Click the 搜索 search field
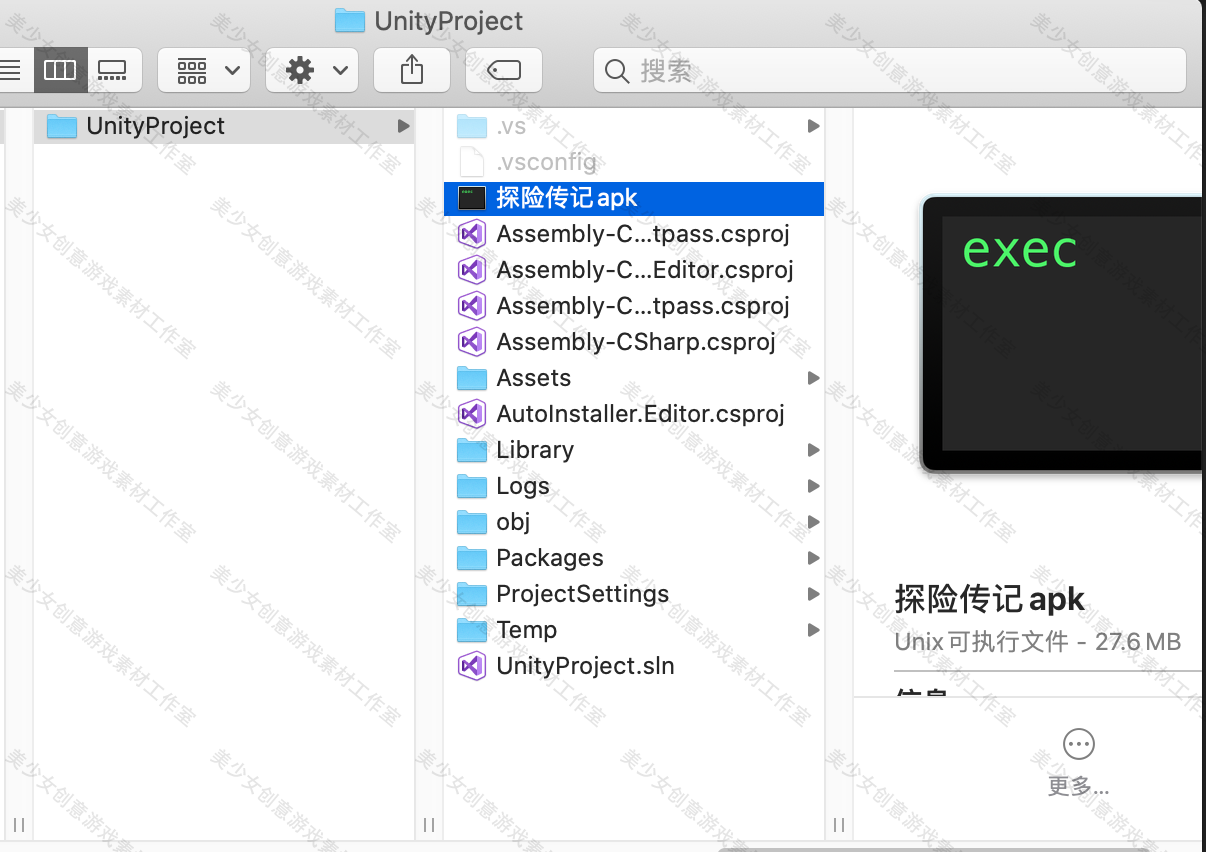Viewport: 1206px width, 852px height. coord(890,70)
